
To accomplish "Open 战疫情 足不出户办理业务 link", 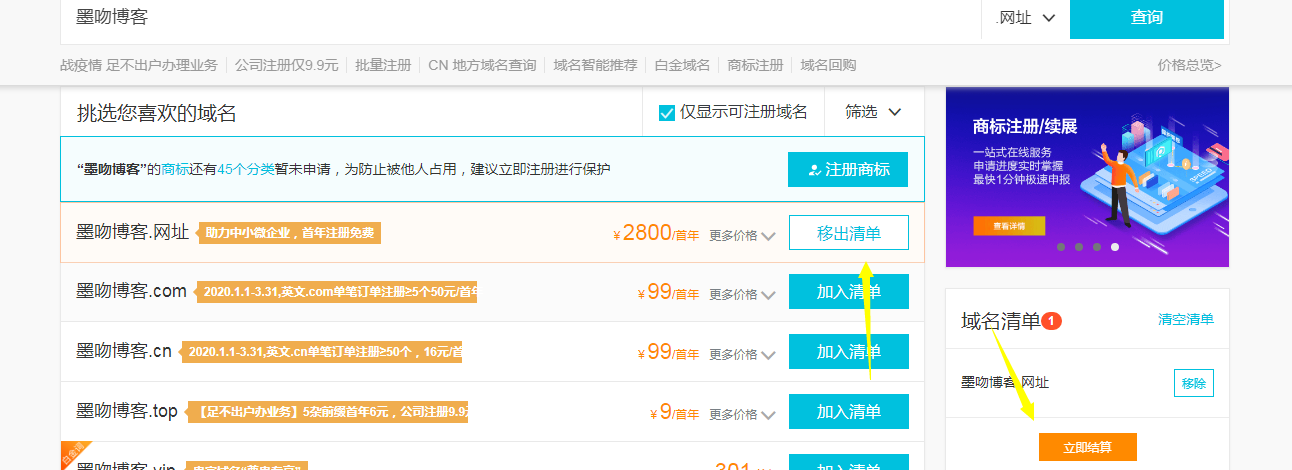I will 139,65.
